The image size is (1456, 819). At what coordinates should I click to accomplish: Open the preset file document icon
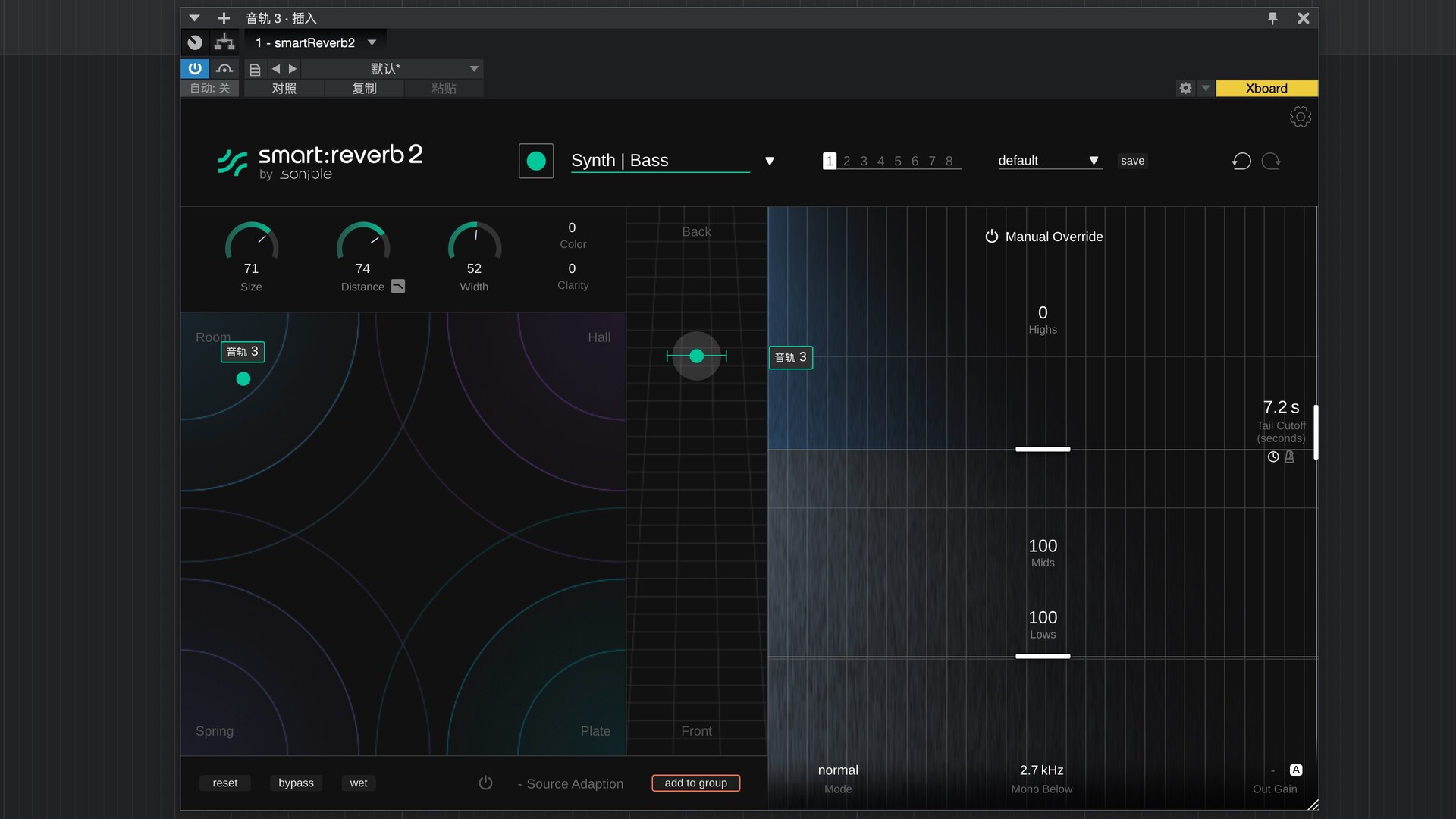click(x=256, y=69)
